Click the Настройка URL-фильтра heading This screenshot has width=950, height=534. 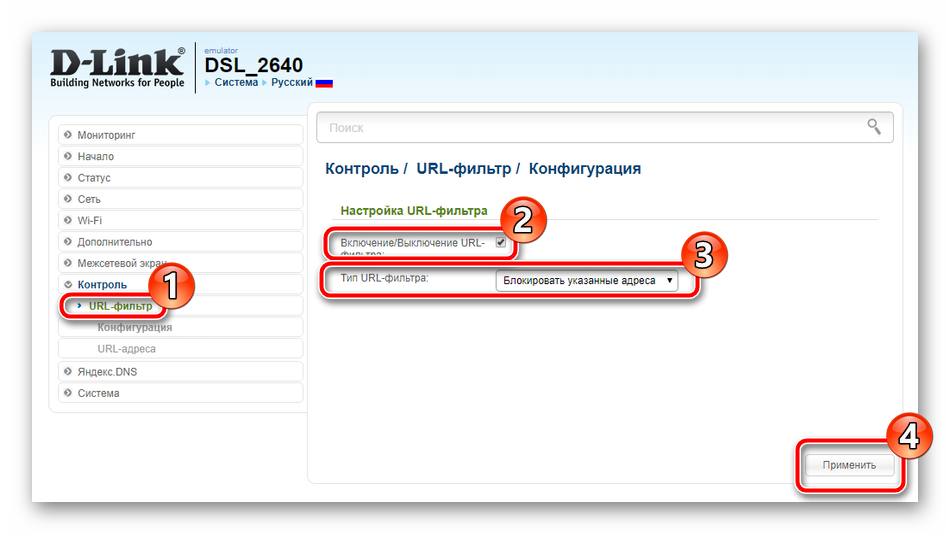414,210
